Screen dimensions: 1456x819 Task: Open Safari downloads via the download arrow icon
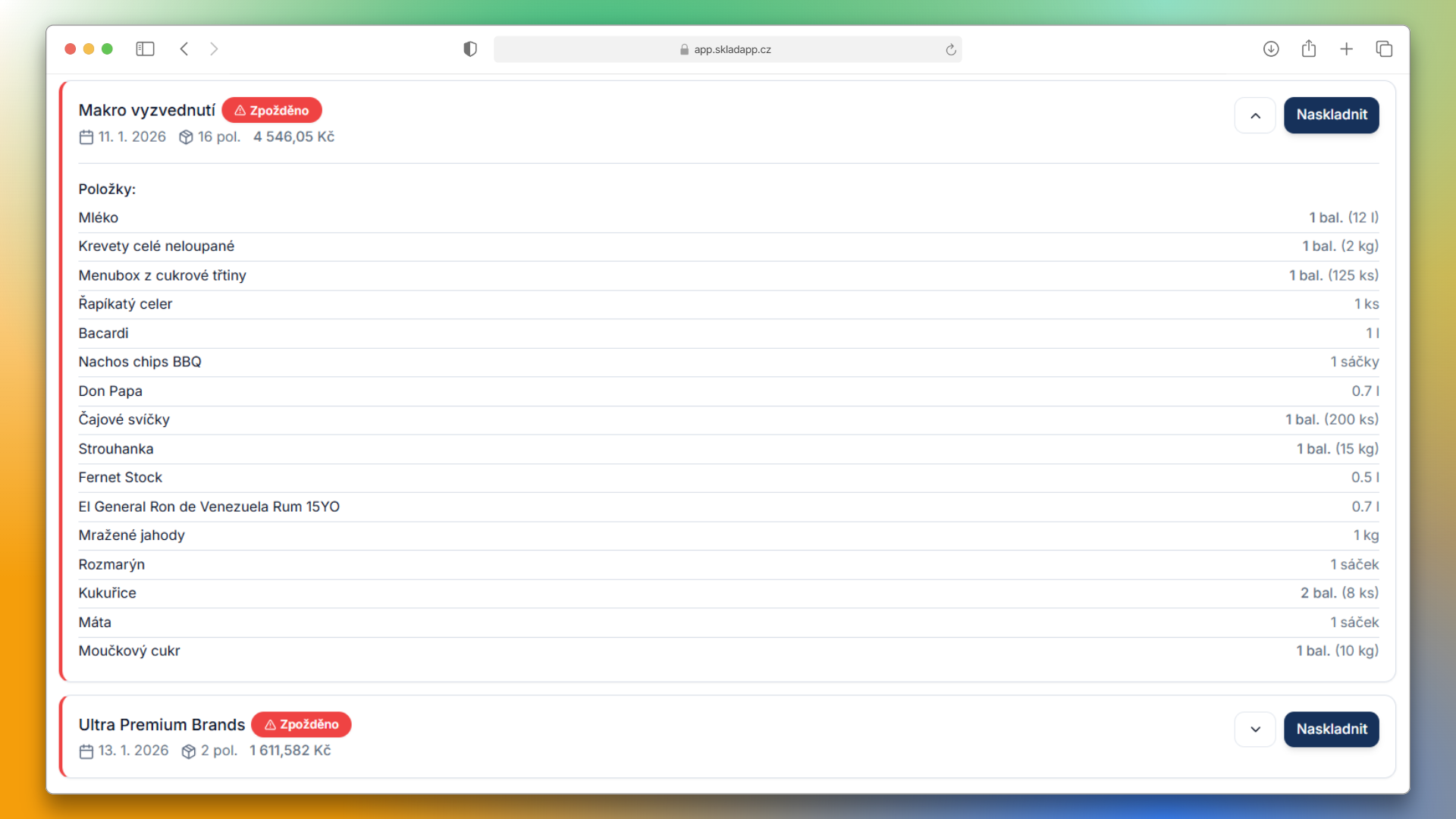1272,49
